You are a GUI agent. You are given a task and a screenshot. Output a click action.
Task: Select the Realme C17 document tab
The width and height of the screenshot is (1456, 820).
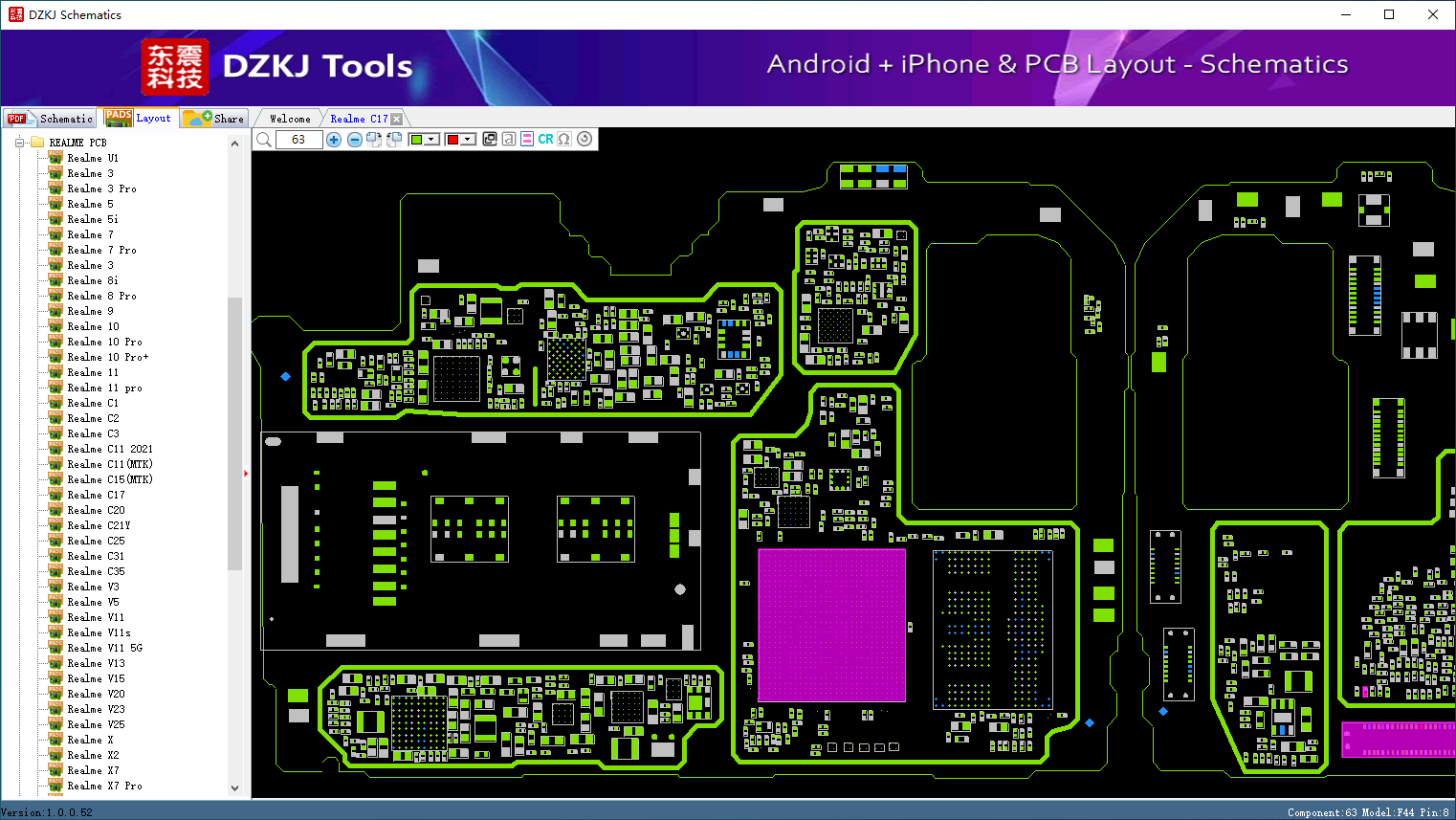[x=359, y=119]
